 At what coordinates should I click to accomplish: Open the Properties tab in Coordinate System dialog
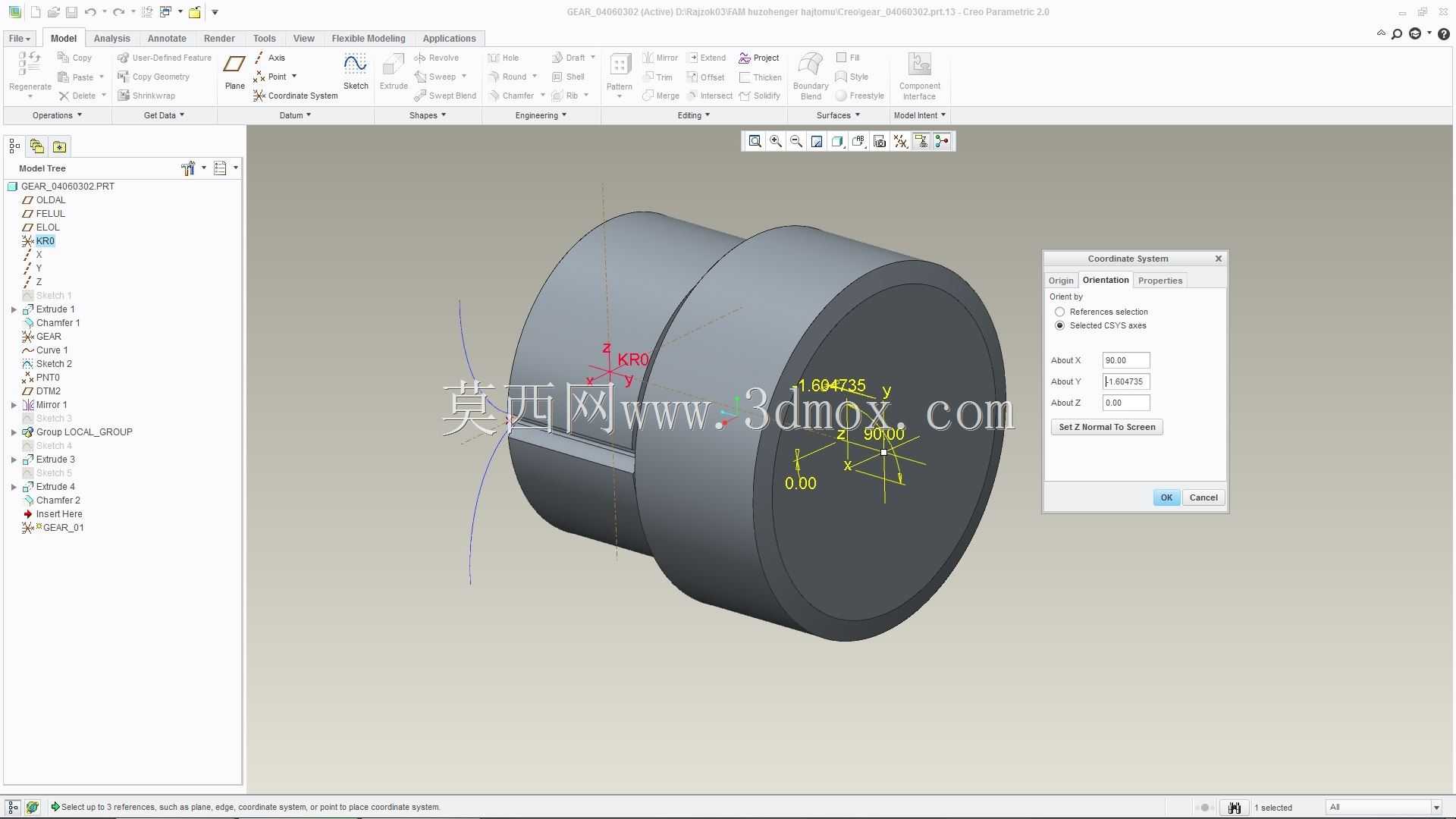[x=1159, y=281]
